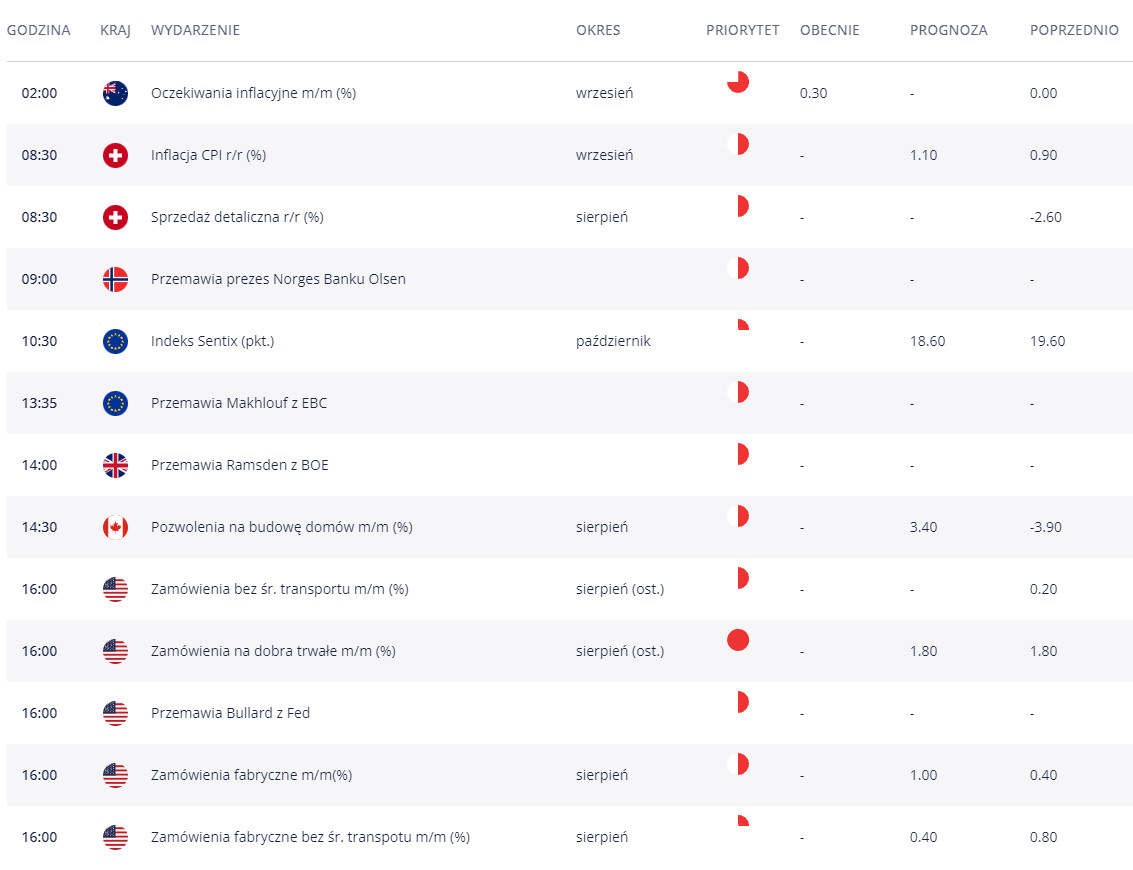Click the Norway flag in the 09:00 row
The width and height of the screenshot is (1133, 870).
116,280
